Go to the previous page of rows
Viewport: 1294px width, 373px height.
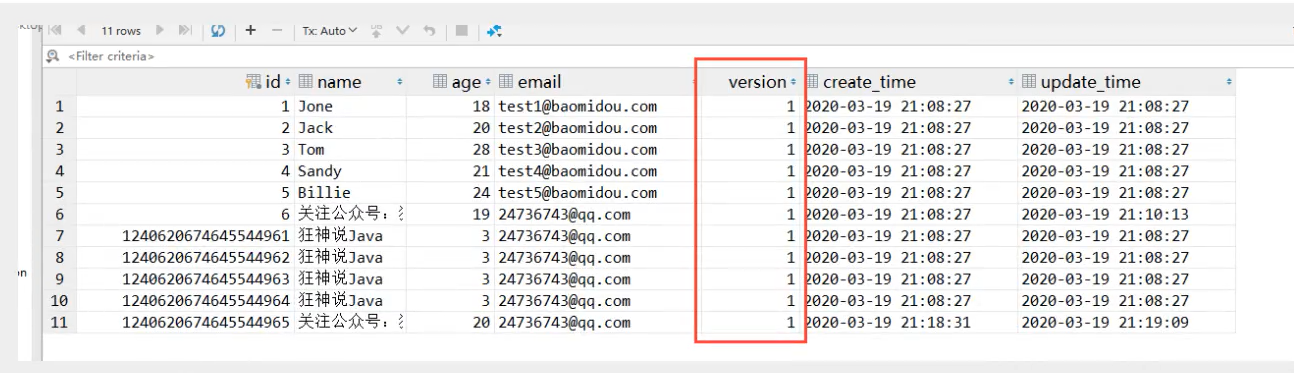point(80,31)
